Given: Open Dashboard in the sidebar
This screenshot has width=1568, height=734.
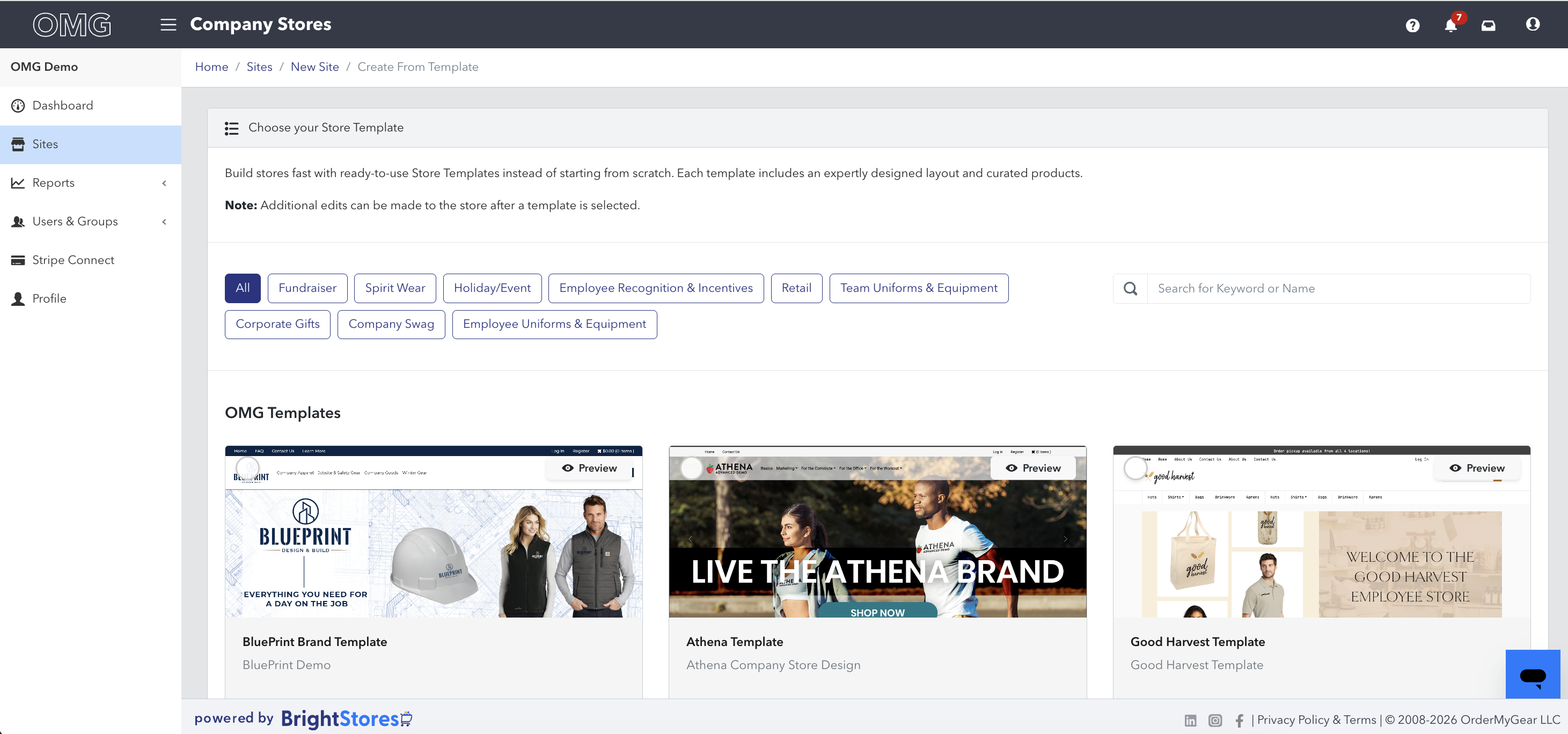Looking at the screenshot, I should pyautogui.click(x=91, y=106).
